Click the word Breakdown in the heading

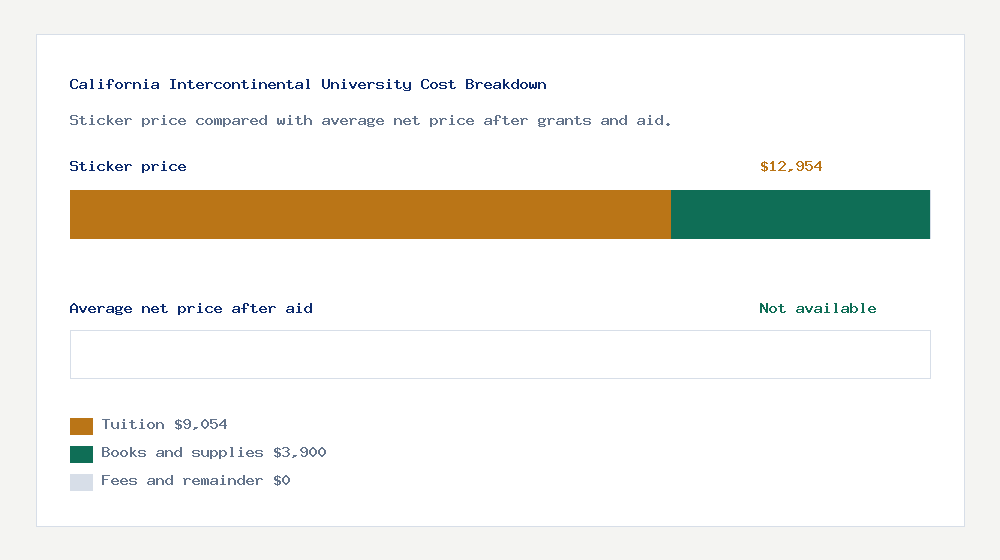click(506, 84)
